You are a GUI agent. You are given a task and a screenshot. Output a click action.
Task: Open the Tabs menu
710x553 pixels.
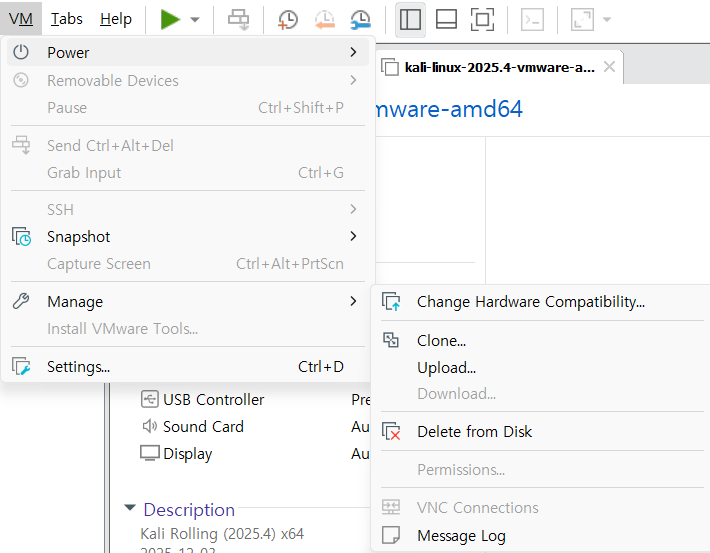coord(67,19)
